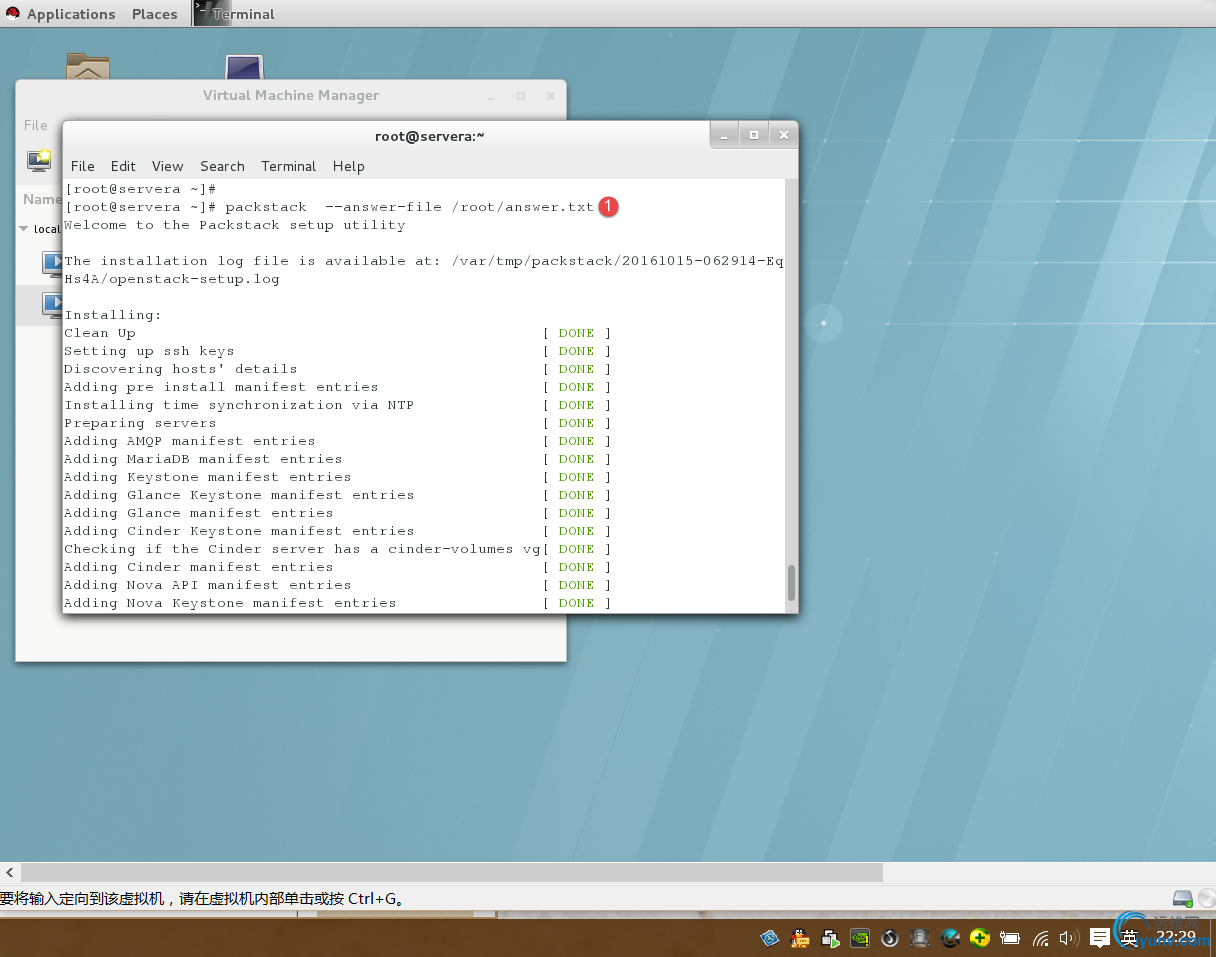Open the Terminal menu in the terminal menubar
1216x957 pixels.
pyautogui.click(x=288, y=166)
